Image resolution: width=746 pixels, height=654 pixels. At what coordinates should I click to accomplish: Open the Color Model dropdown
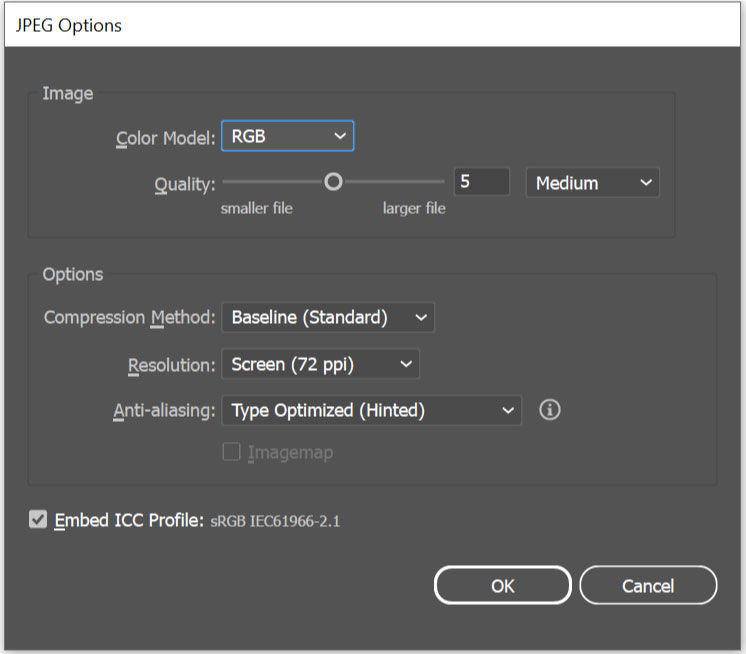pyautogui.click(x=287, y=136)
